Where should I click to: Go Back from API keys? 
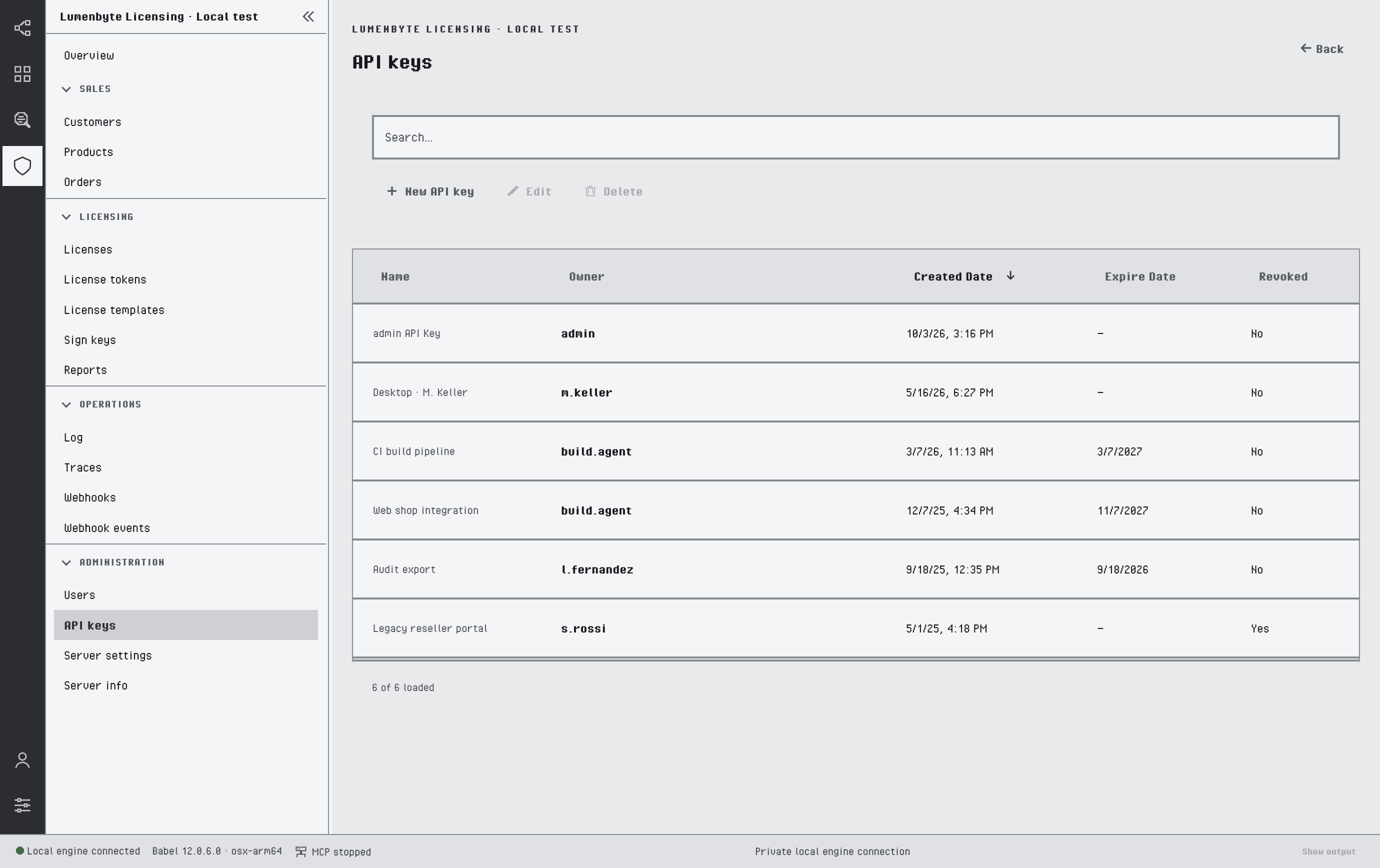click(1321, 48)
